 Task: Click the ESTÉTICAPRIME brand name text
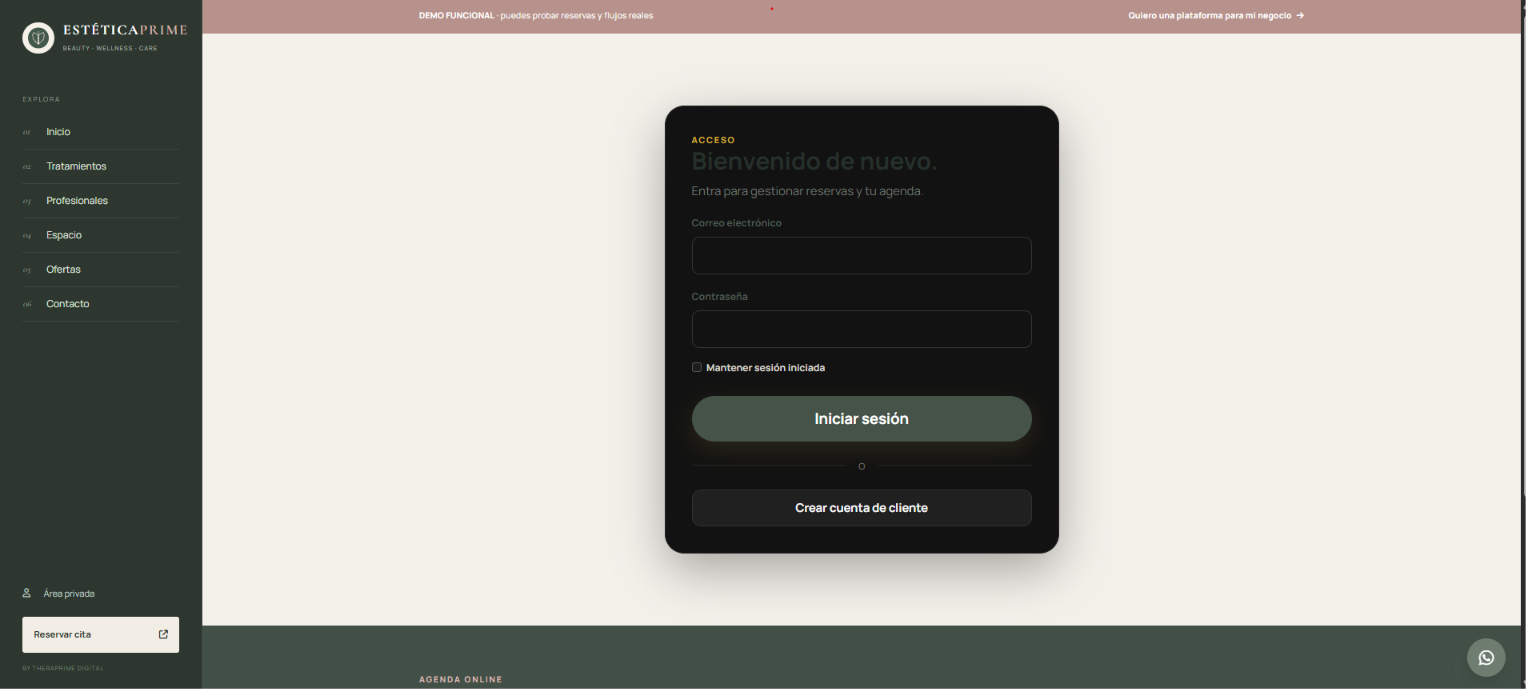[x=125, y=30]
